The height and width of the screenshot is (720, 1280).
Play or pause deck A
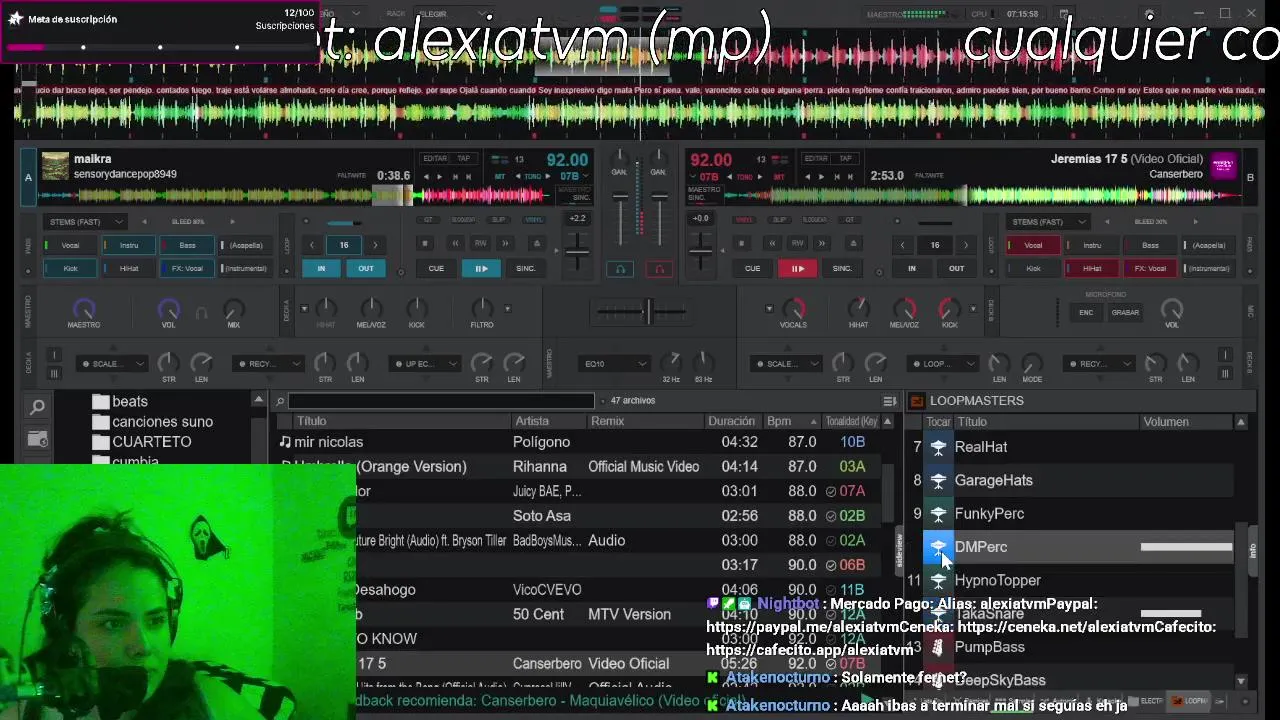[x=481, y=268]
